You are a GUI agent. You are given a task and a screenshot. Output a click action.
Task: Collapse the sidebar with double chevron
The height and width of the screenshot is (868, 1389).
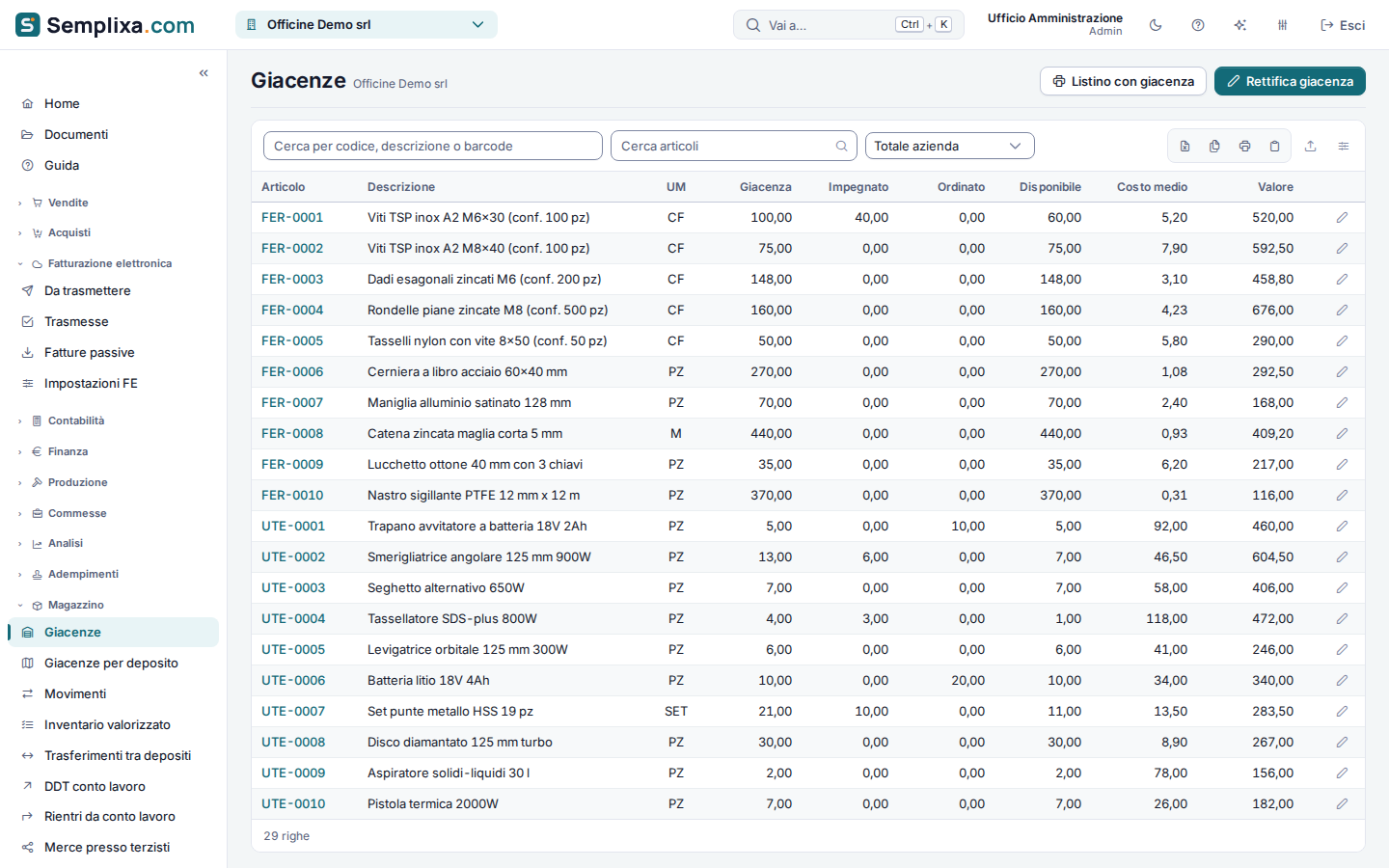[204, 73]
